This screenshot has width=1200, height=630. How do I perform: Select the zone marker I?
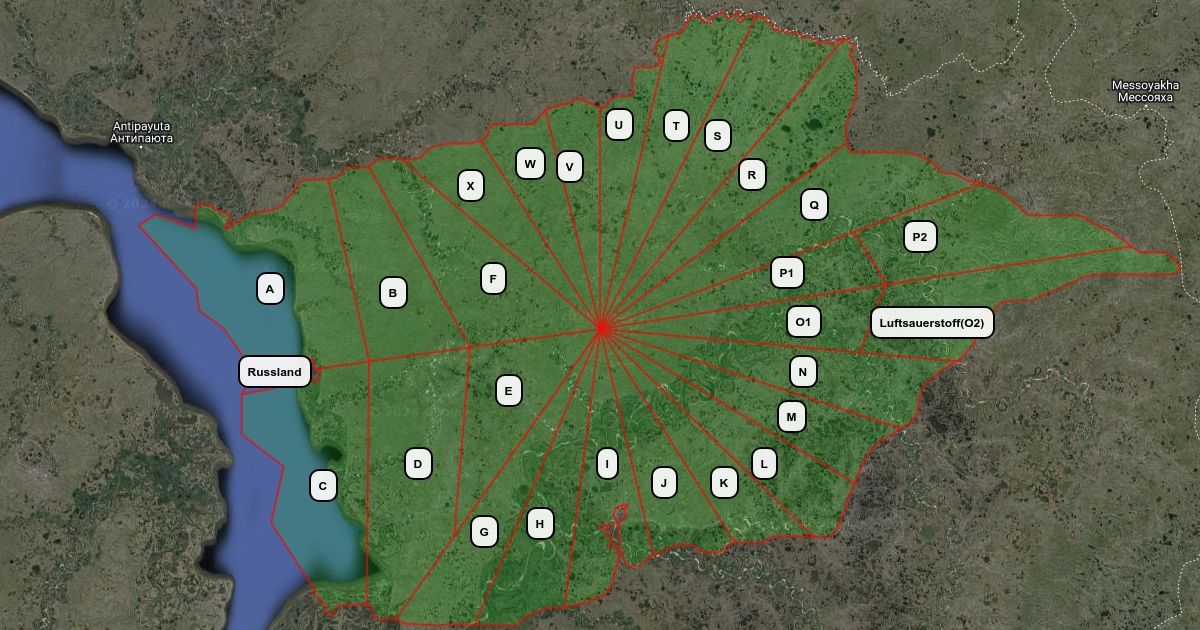click(x=607, y=463)
